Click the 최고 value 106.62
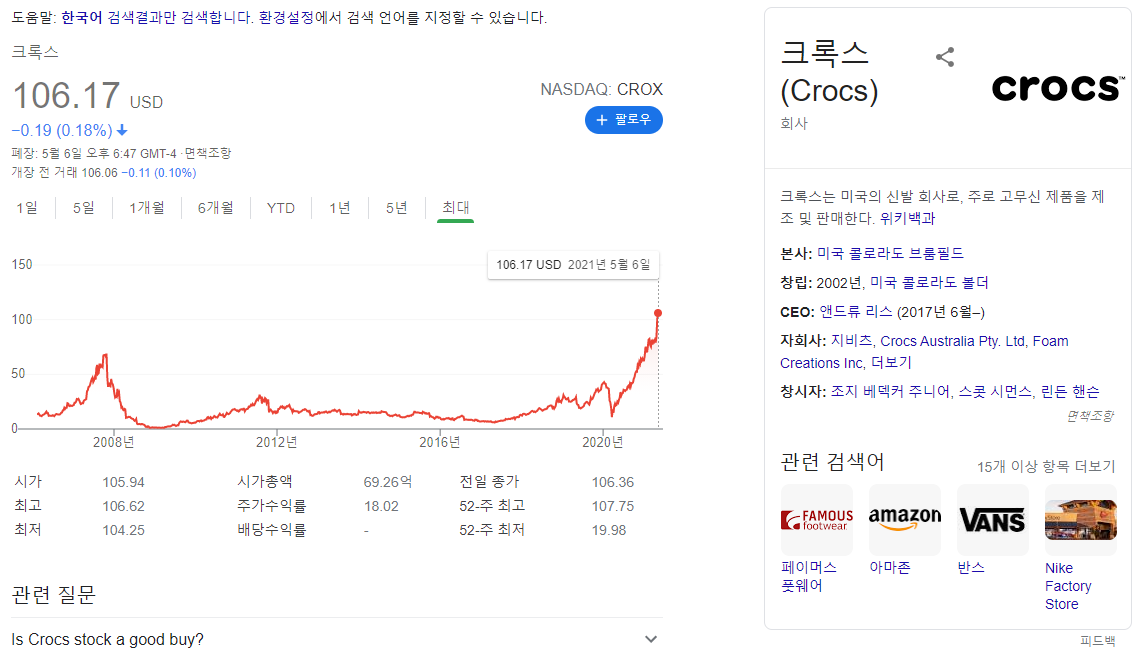 point(123,506)
